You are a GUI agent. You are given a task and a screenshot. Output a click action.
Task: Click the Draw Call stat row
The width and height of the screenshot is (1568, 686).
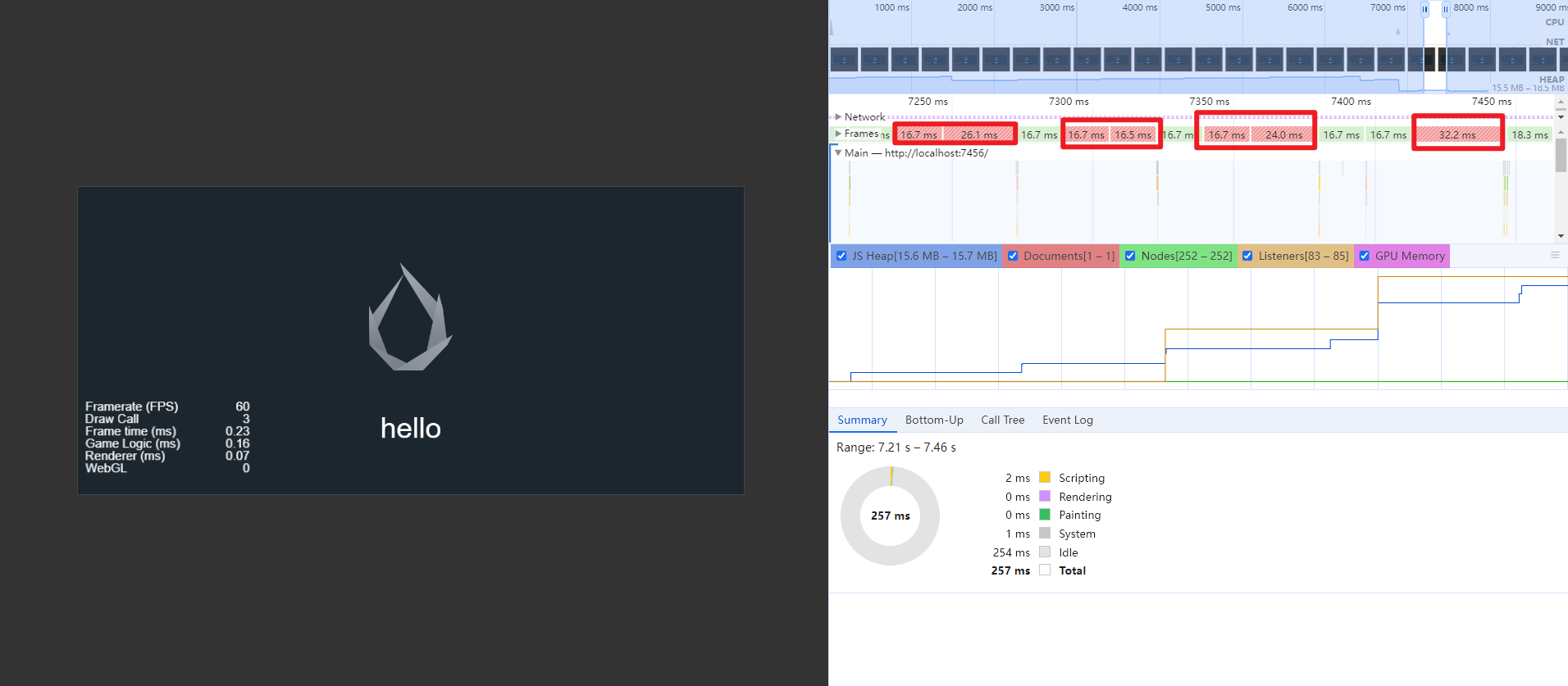[x=167, y=419]
